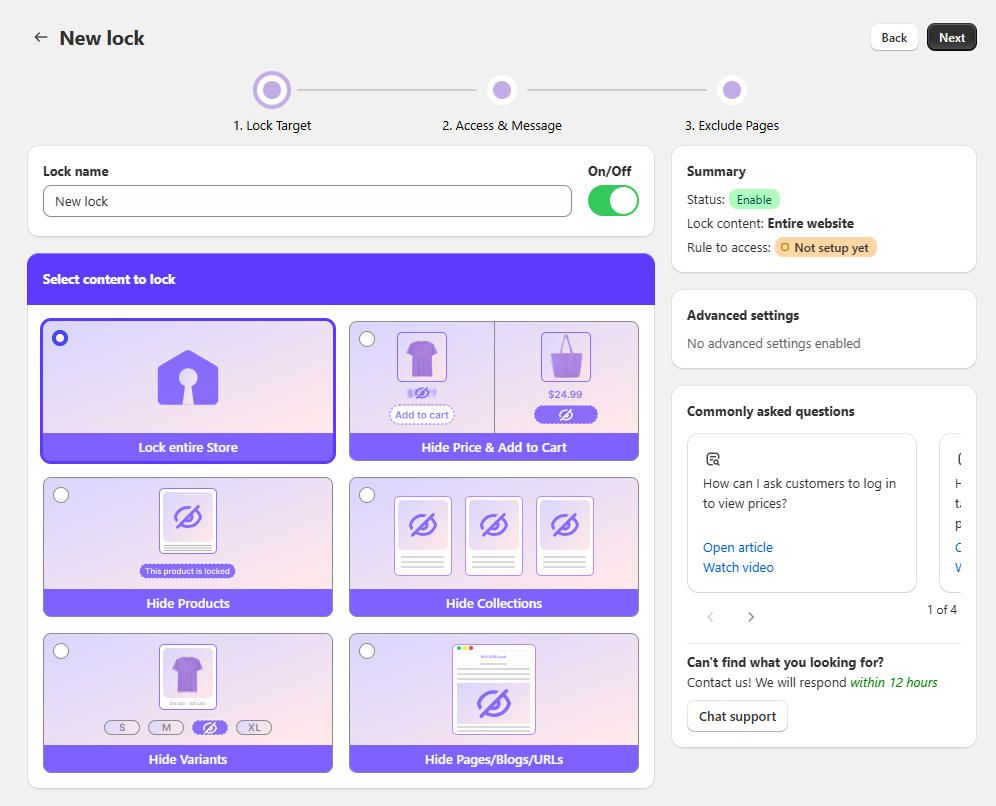Click the back arrow next to New lock title
Screen dimensions: 996x806
(x=40, y=37)
